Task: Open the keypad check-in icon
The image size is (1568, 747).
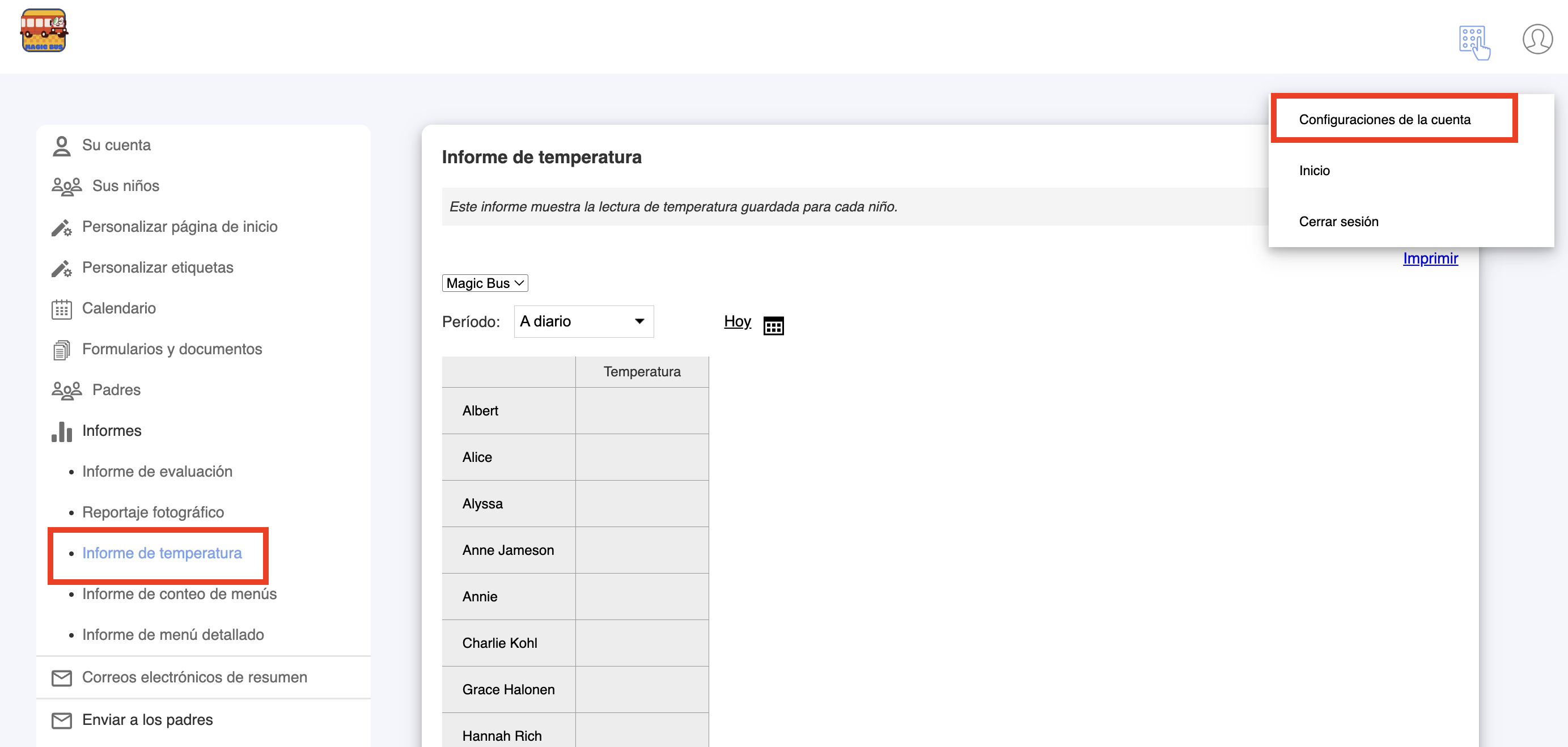Action: coord(1474,42)
